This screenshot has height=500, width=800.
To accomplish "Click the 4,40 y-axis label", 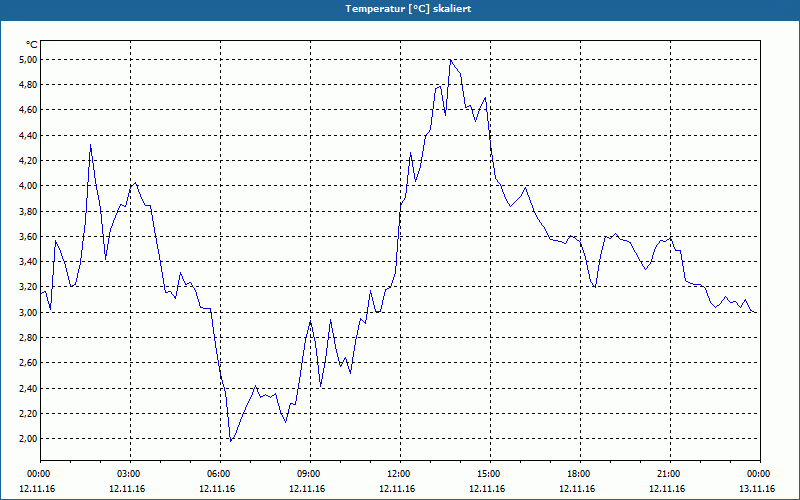I will [x=29, y=135].
